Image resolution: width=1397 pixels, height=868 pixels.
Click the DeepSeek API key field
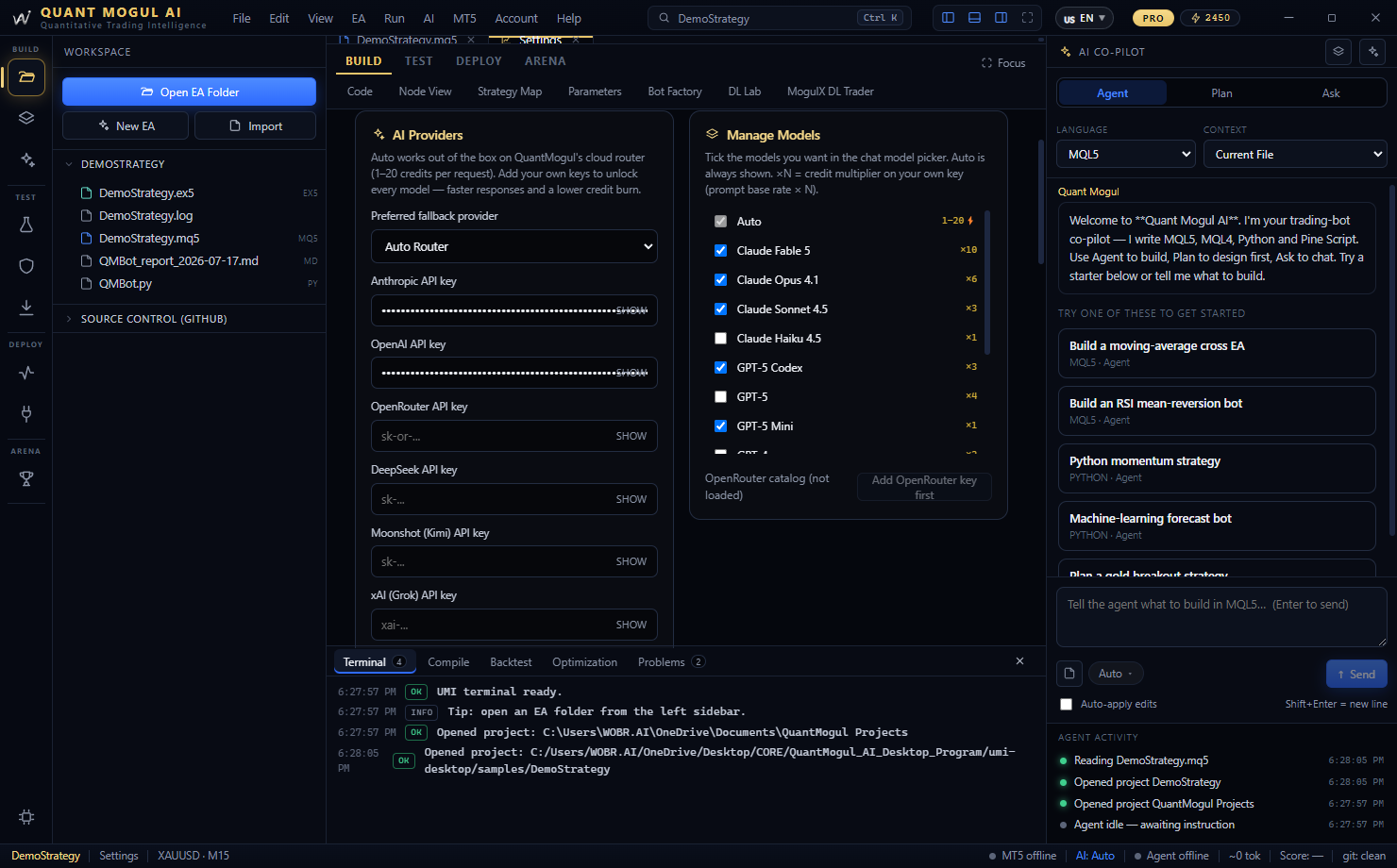(514, 499)
